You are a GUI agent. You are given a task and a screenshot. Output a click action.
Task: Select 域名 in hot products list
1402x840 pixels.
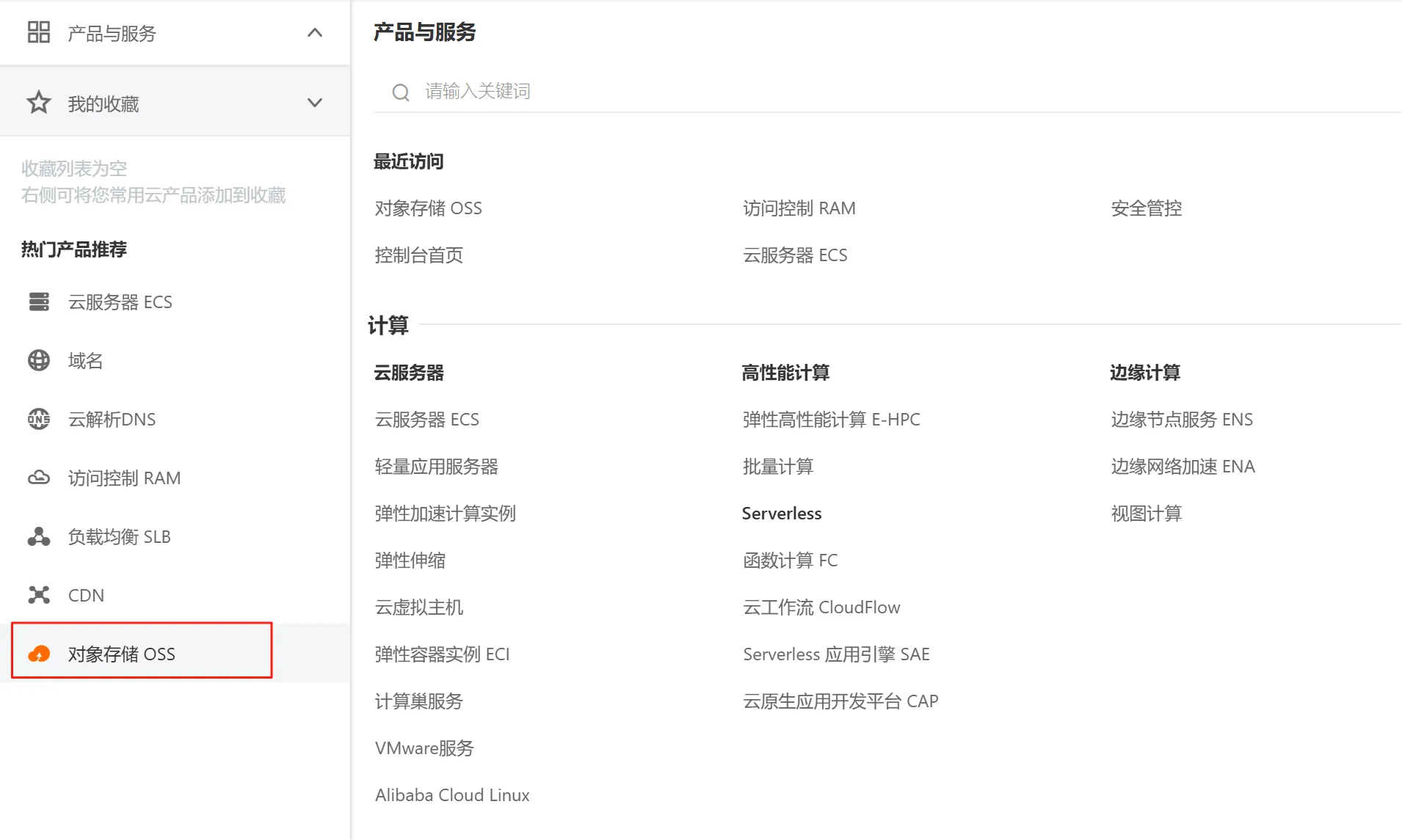tap(85, 361)
